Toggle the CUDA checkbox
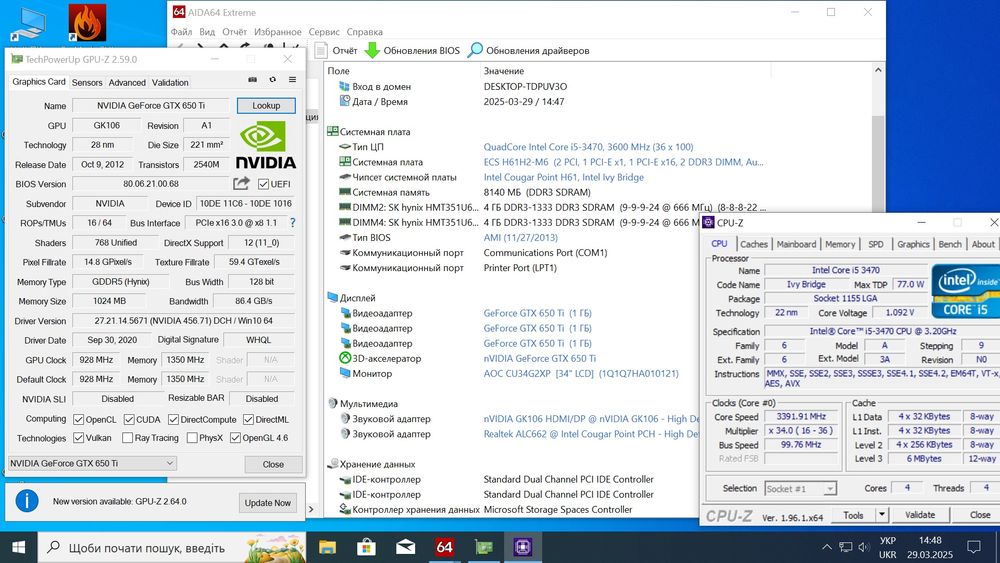 tap(129, 420)
